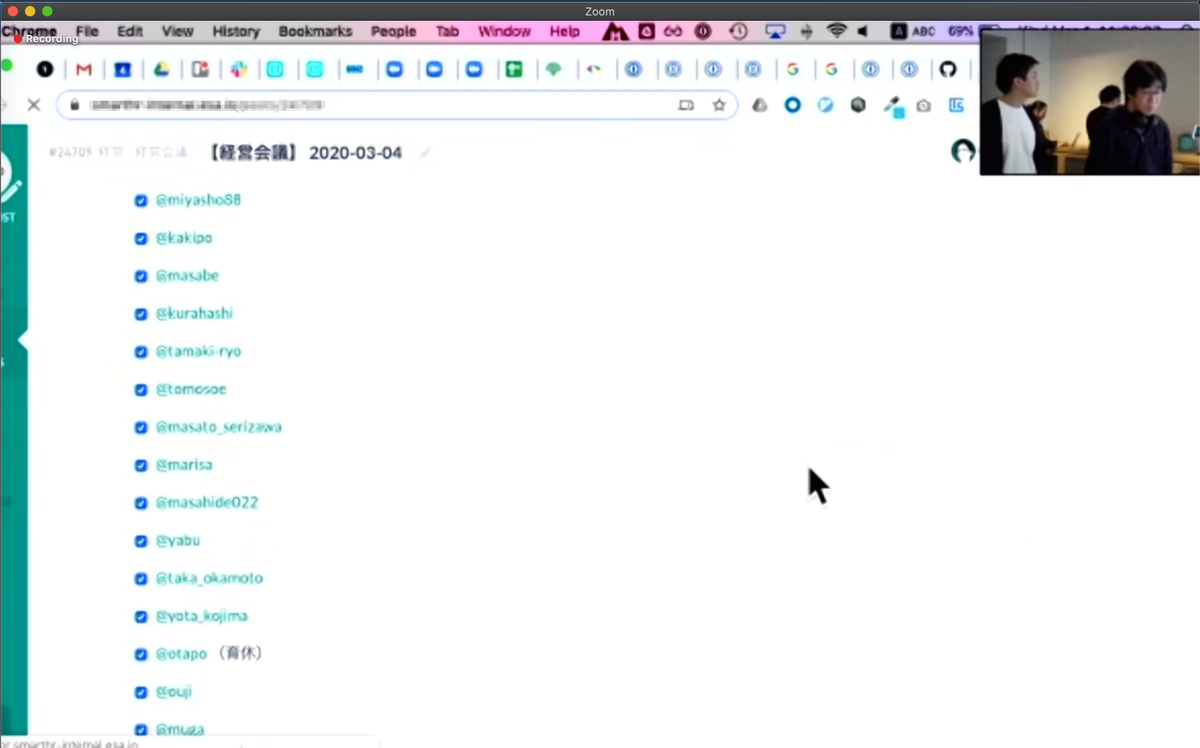Open the Slack pinned tab
This screenshot has height=748, width=1200.
click(238, 70)
